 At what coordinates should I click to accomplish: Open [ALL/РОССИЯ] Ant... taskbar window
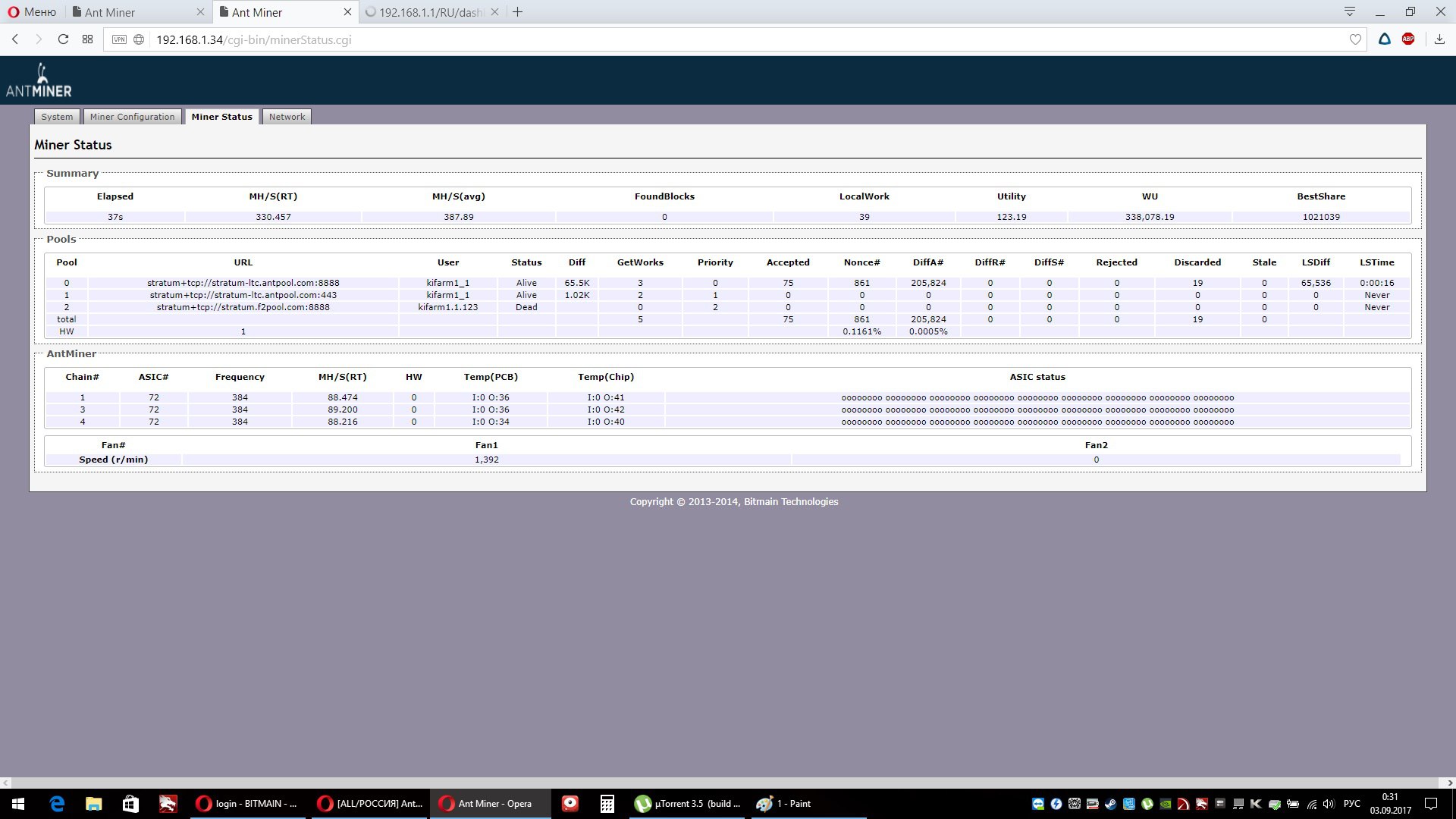click(370, 804)
